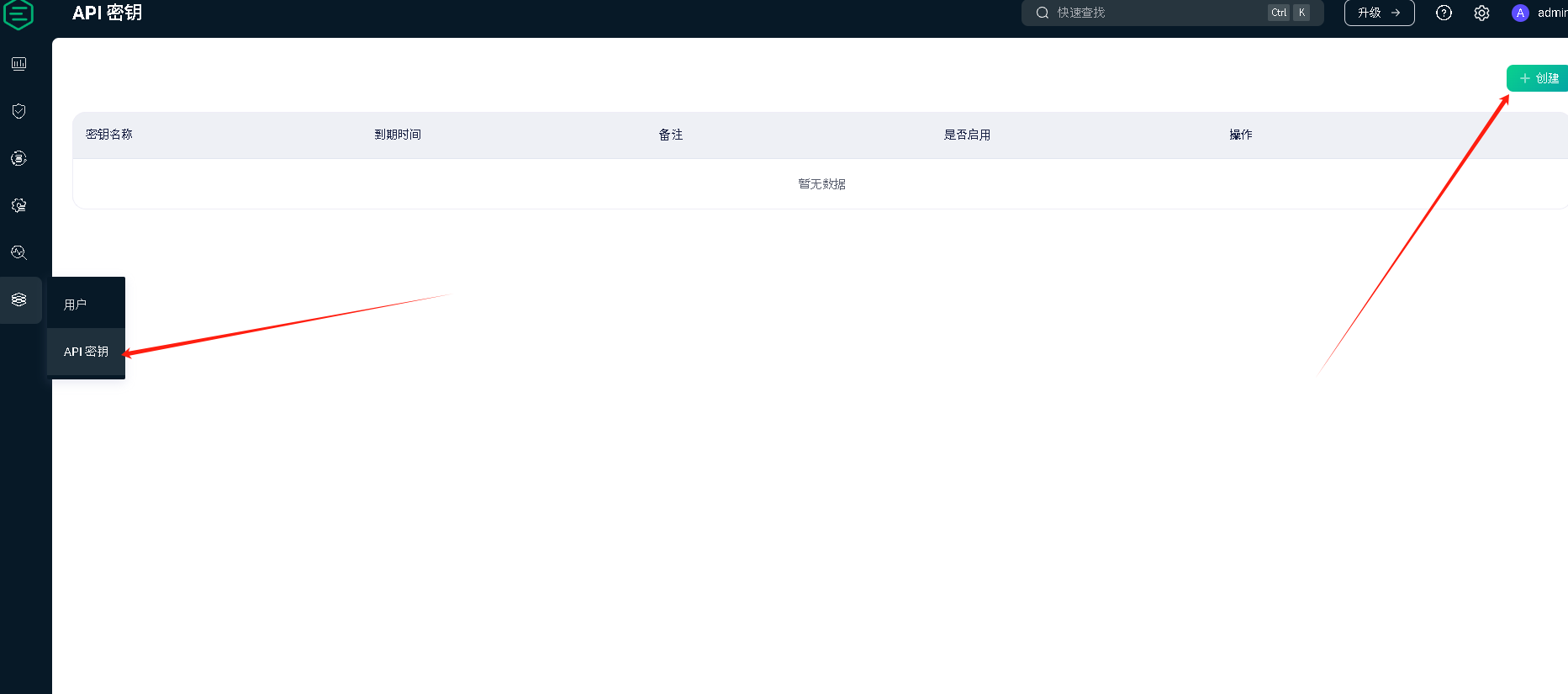Viewport: 1568px width, 694px height.
Task: Click the API 密钥 page title
Action: coord(107,13)
